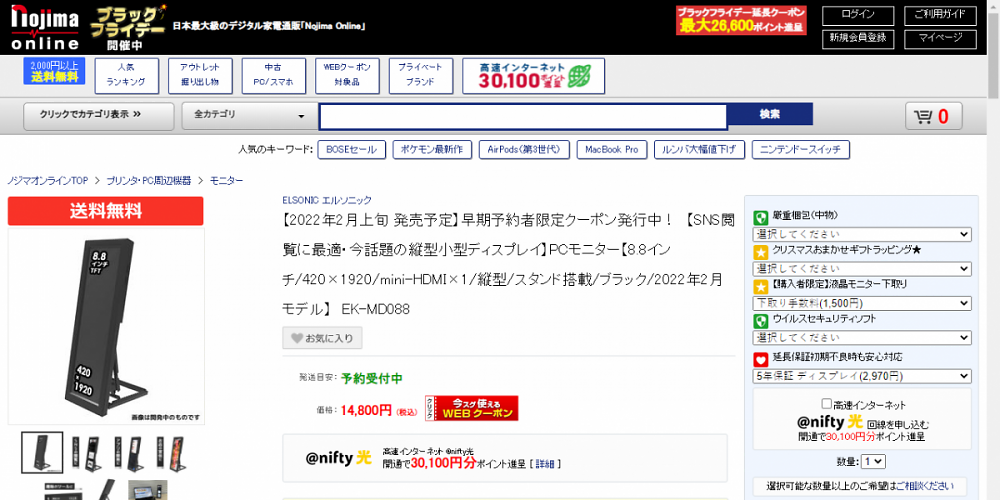Viewport: 1000px width, 500px height.
Task: Open the 中古PC/スマホ menu item
Action: coord(273,76)
